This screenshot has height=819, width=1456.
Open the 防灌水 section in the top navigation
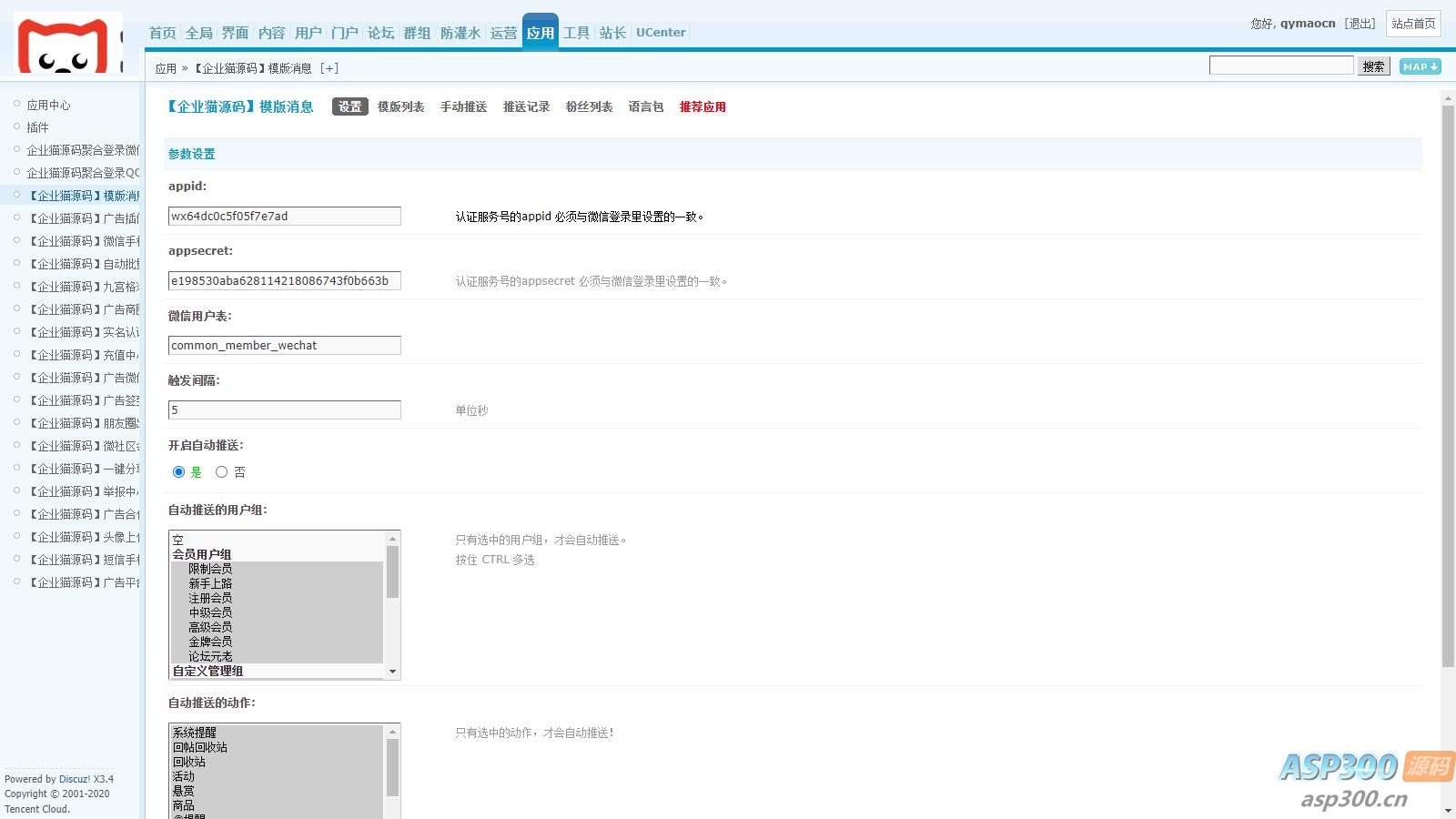tap(460, 33)
